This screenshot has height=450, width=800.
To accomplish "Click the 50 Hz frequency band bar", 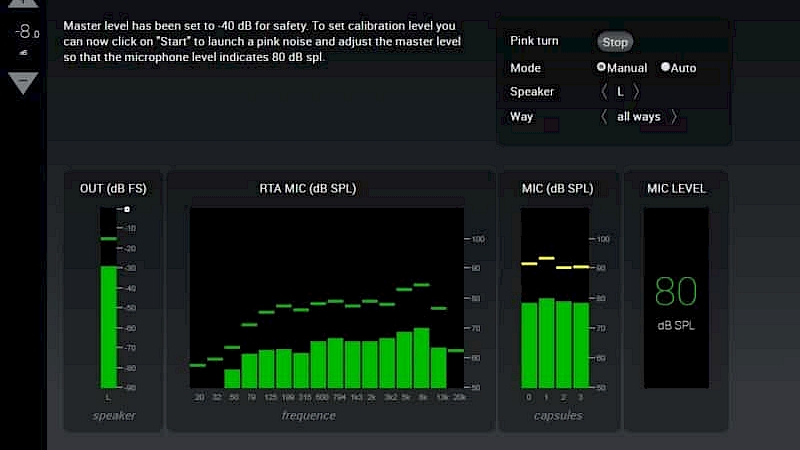I will point(232,379).
